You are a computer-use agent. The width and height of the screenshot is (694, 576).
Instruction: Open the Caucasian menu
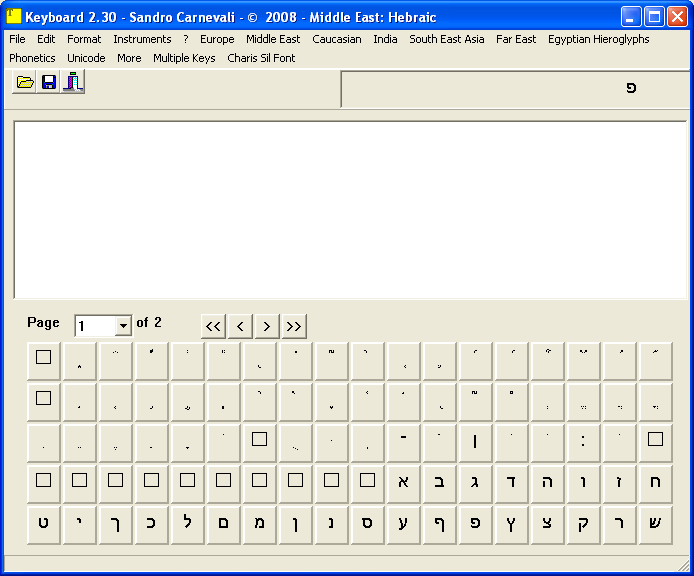pyautogui.click(x=337, y=39)
